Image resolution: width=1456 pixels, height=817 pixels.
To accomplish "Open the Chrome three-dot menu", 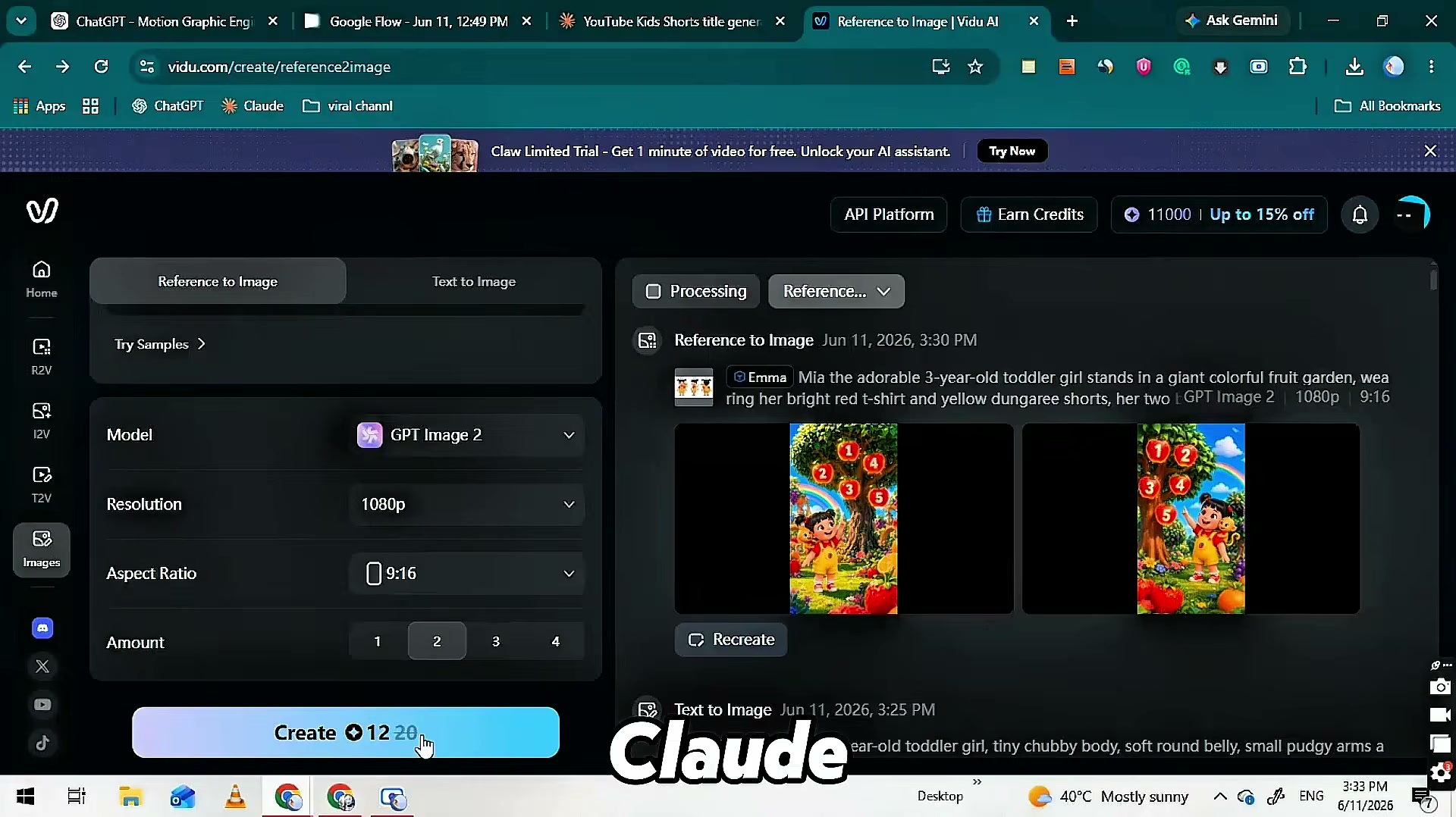I will tap(1432, 67).
